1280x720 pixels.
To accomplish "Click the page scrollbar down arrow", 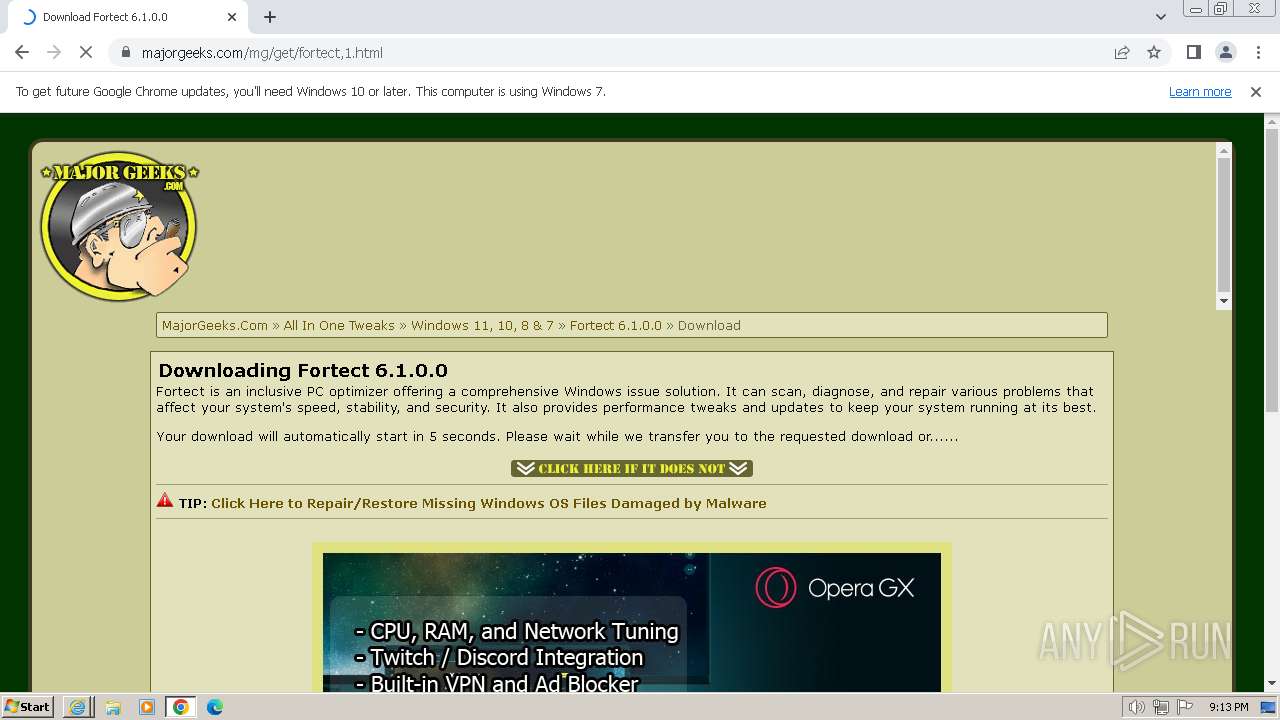I will [1272, 684].
